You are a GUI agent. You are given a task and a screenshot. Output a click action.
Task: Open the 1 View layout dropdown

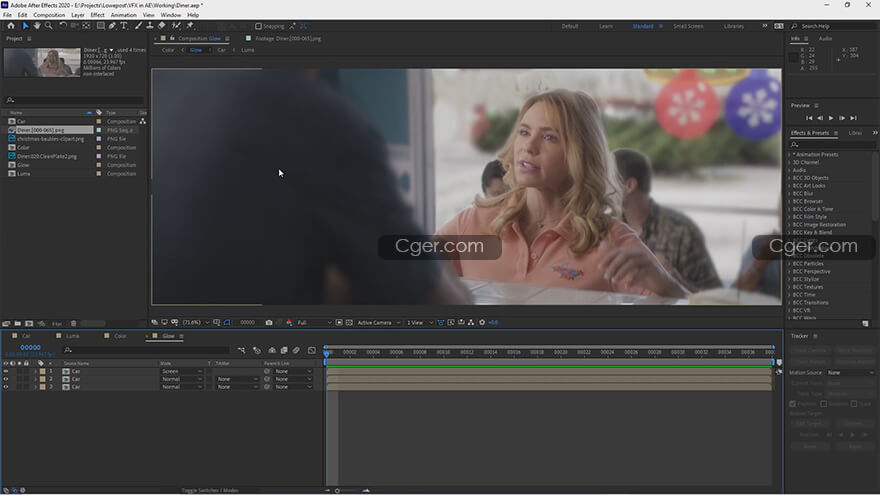coord(420,323)
